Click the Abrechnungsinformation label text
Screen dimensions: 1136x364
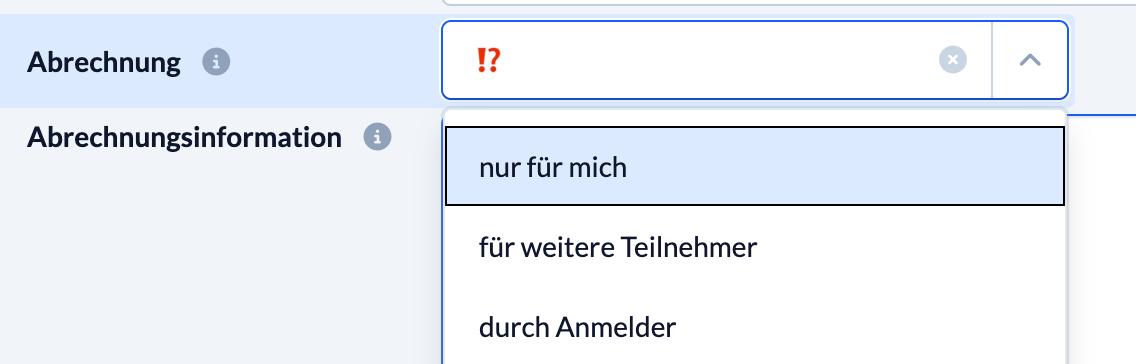[x=184, y=137]
